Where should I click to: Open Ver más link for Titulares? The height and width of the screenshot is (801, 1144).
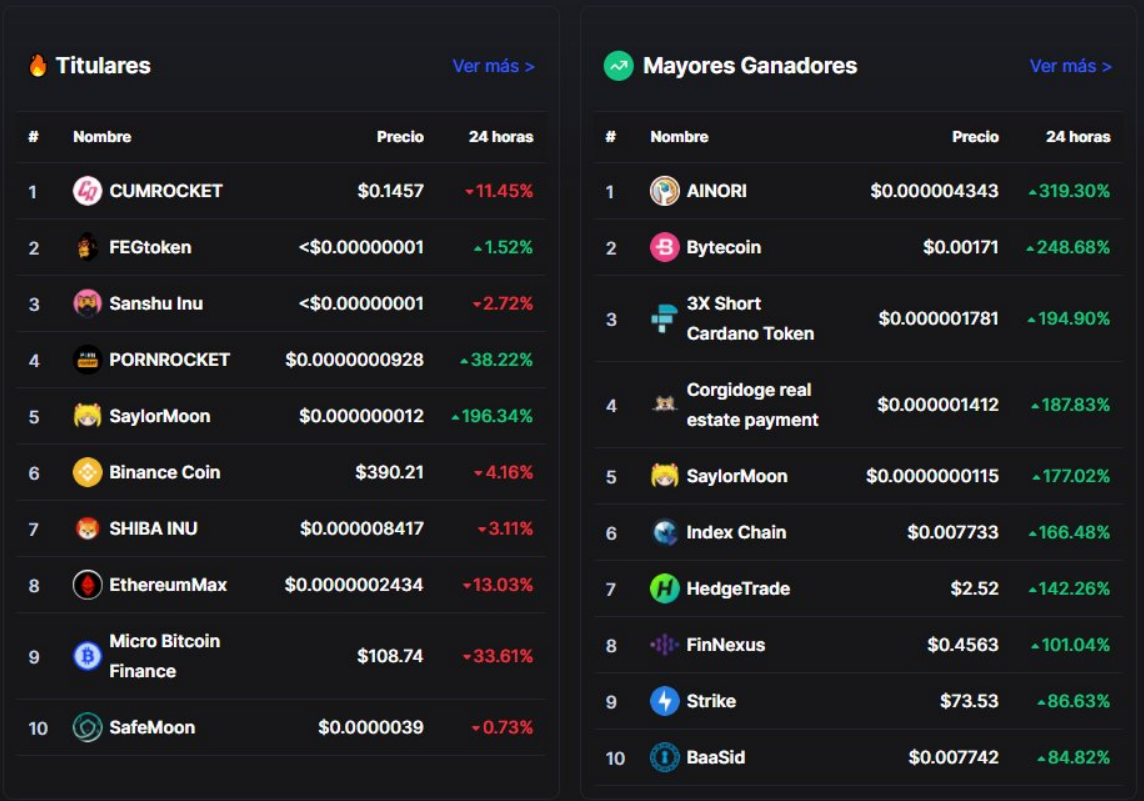(493, 66)
